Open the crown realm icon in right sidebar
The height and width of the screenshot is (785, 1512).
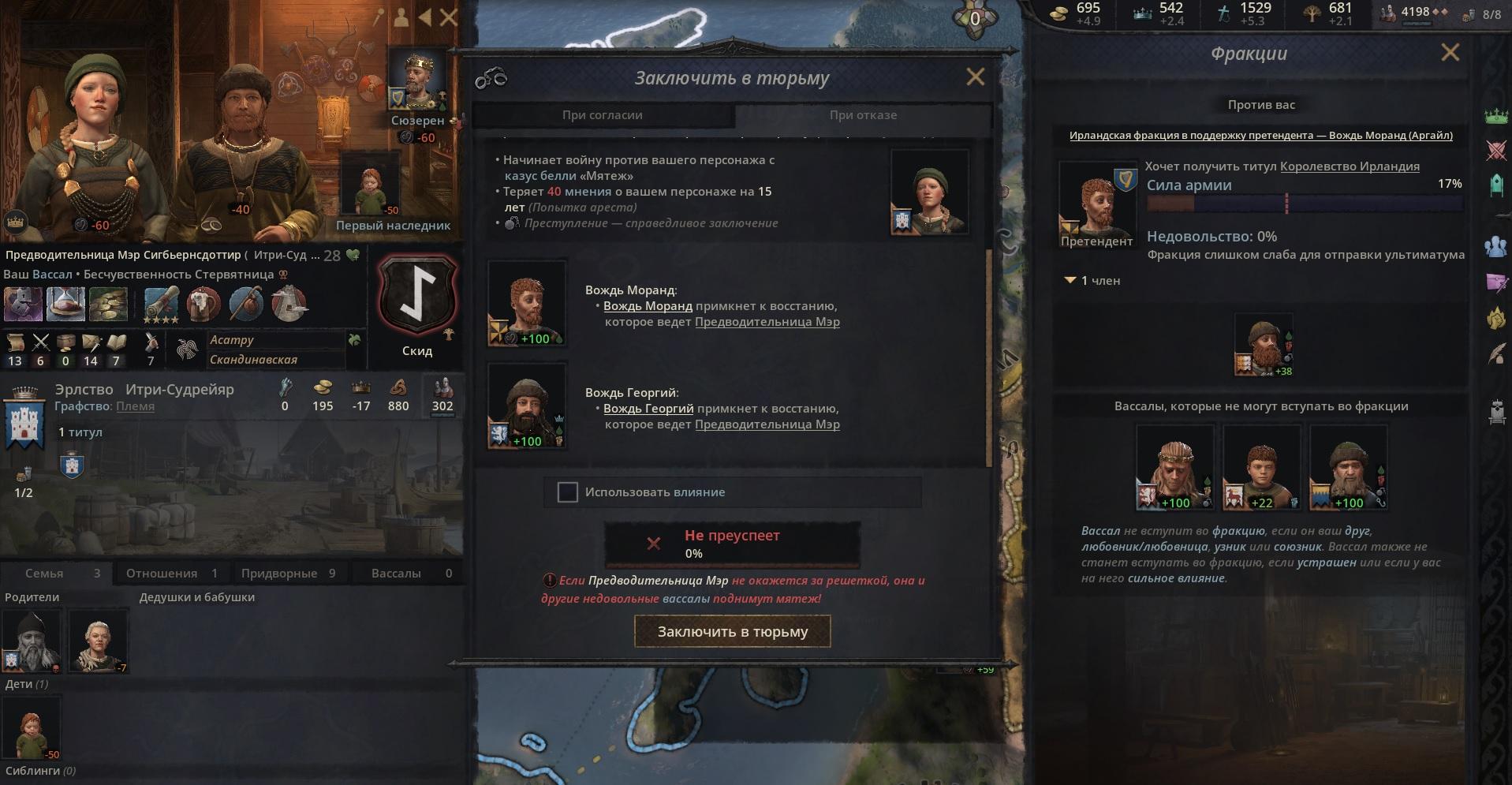coord(1496,118)
